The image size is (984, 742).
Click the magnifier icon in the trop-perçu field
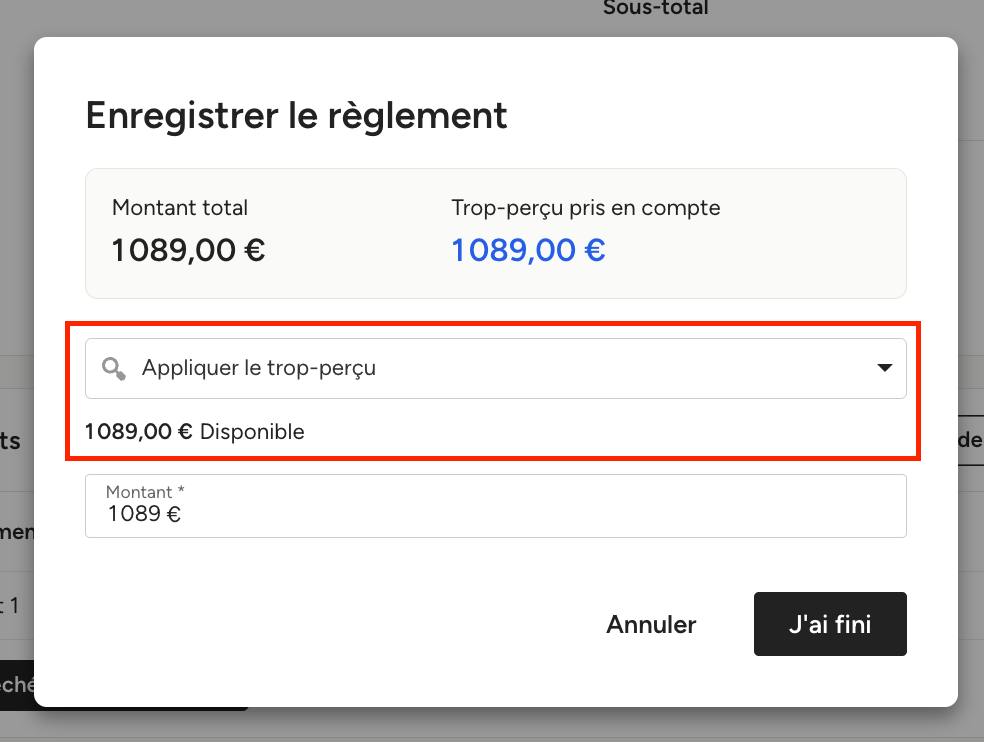tap(114, 368)
